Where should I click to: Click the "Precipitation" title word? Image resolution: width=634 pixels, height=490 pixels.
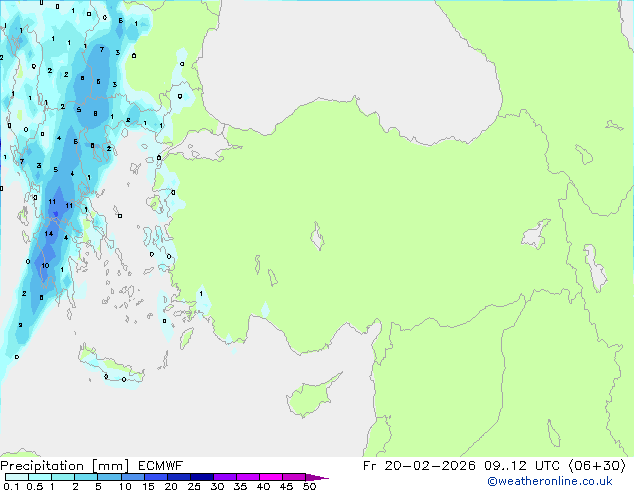42,466
